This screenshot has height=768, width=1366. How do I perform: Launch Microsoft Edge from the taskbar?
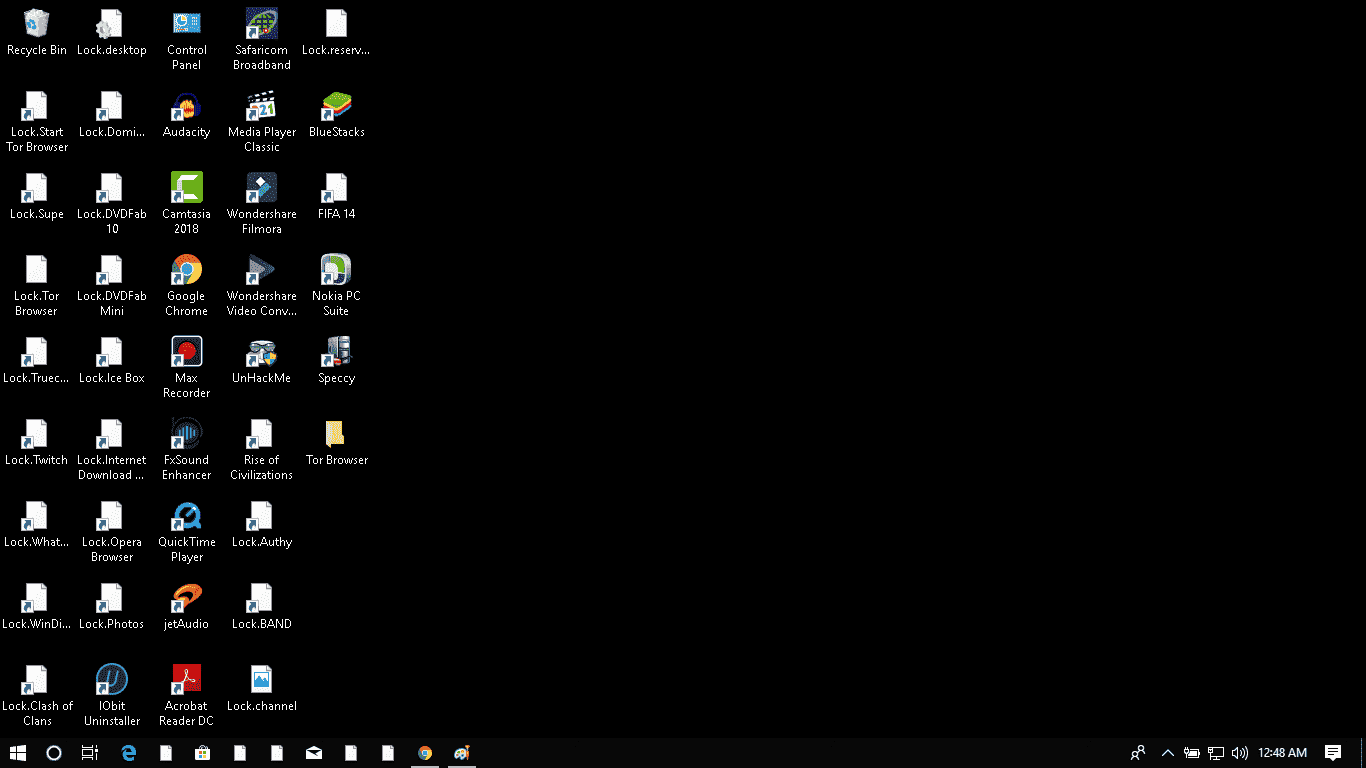pos(129,753)
